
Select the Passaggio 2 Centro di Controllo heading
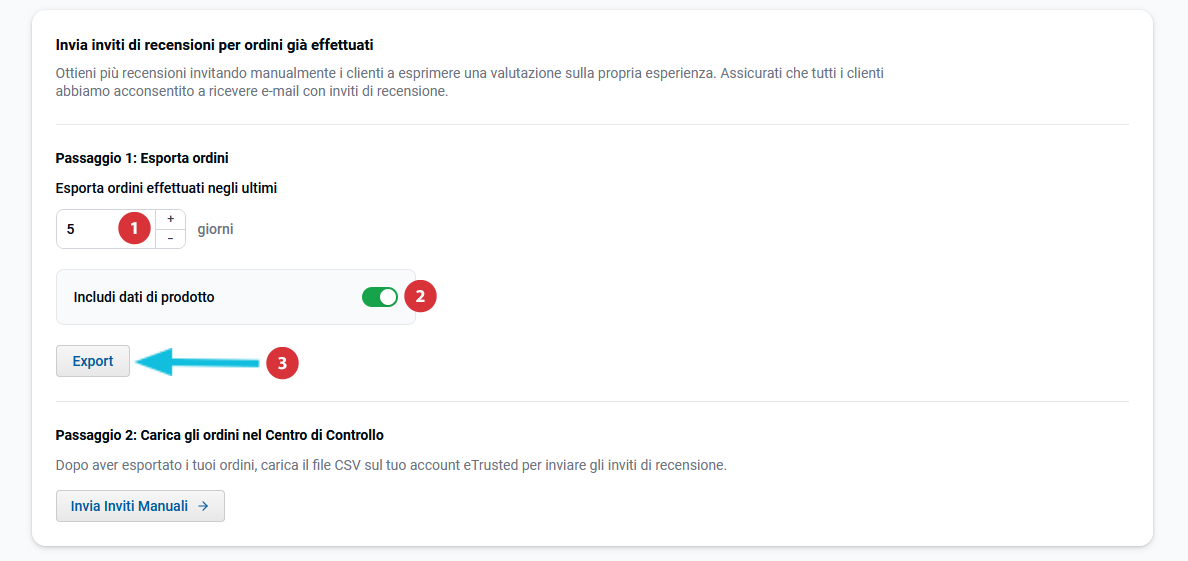[x=220, y=435]
